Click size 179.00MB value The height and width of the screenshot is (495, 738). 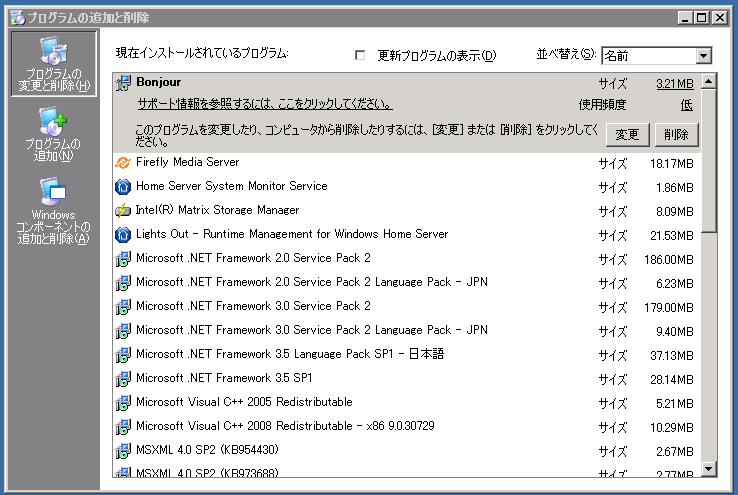click(x=669, y=308)
